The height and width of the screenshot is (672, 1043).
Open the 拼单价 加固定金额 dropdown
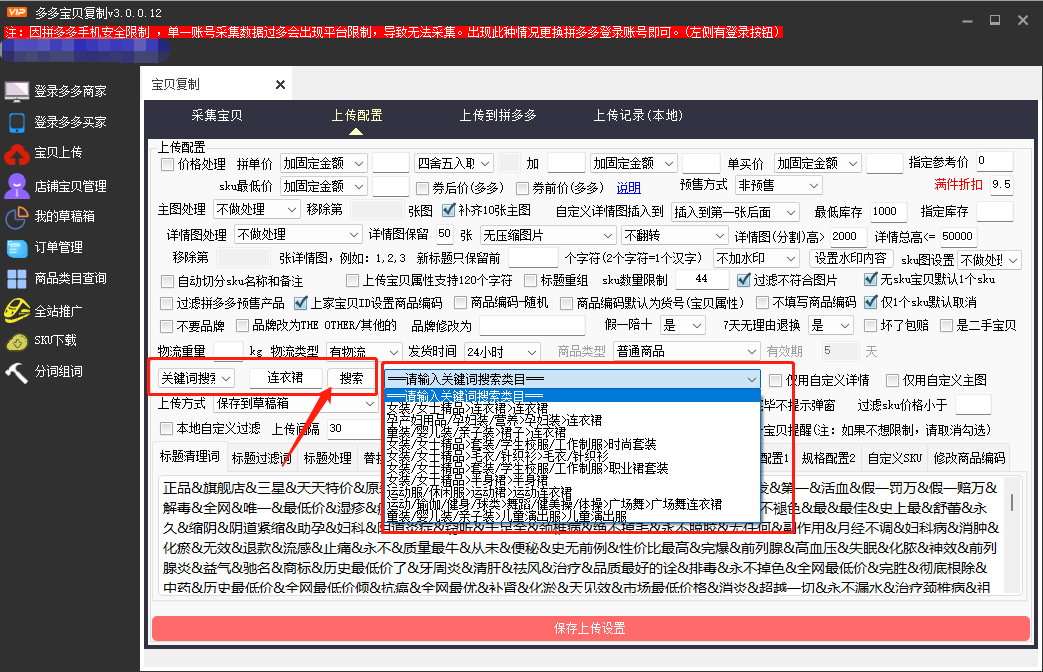tap(323, 164)
